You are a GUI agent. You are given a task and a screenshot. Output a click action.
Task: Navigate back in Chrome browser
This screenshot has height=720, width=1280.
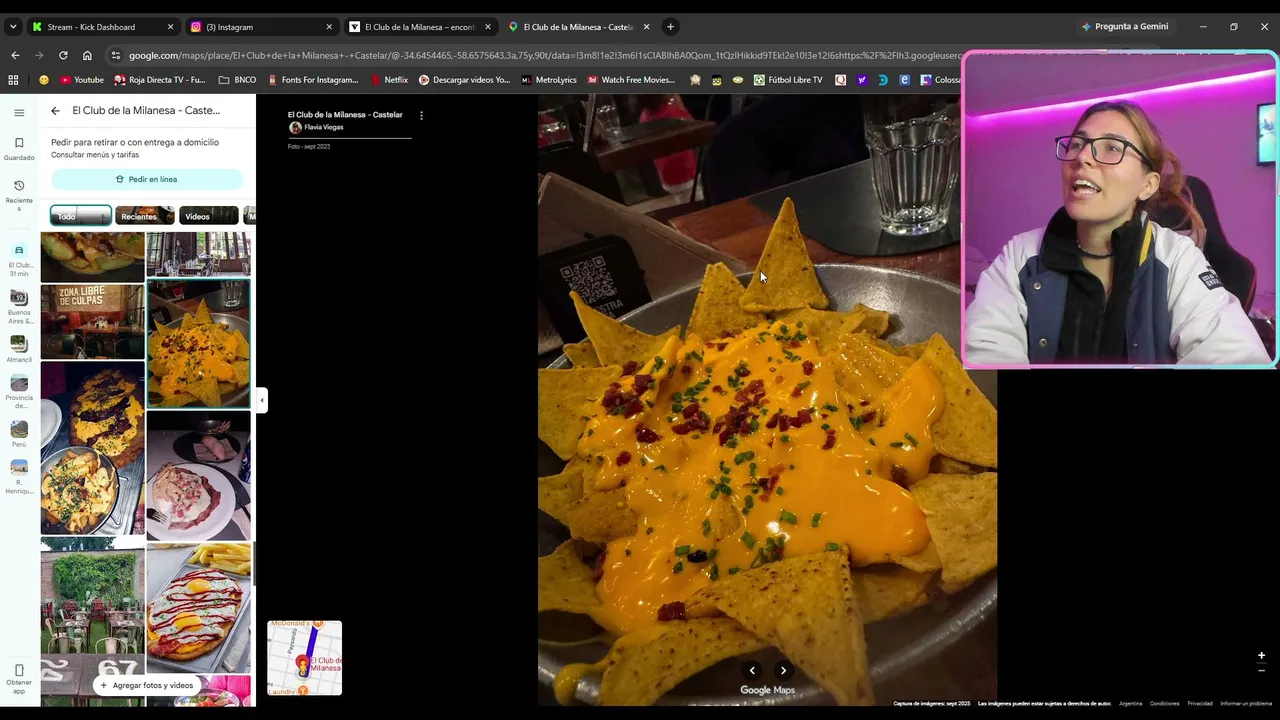point(15,56)
